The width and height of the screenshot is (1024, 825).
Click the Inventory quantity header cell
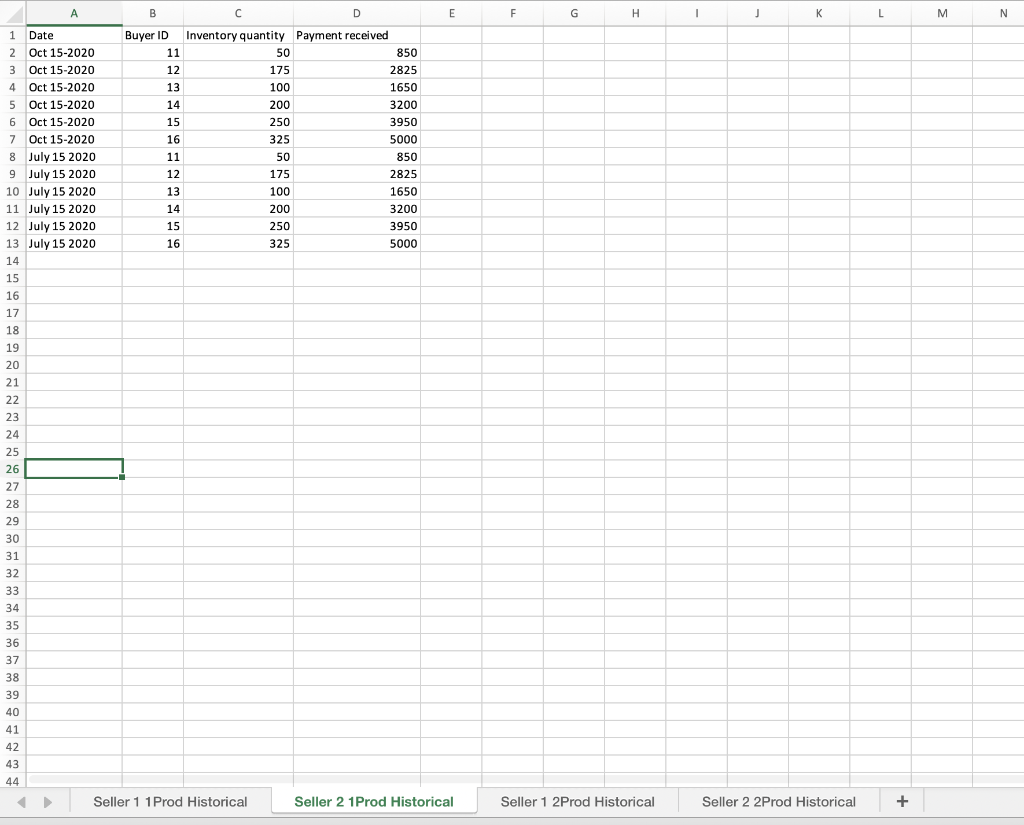point(237,35)
